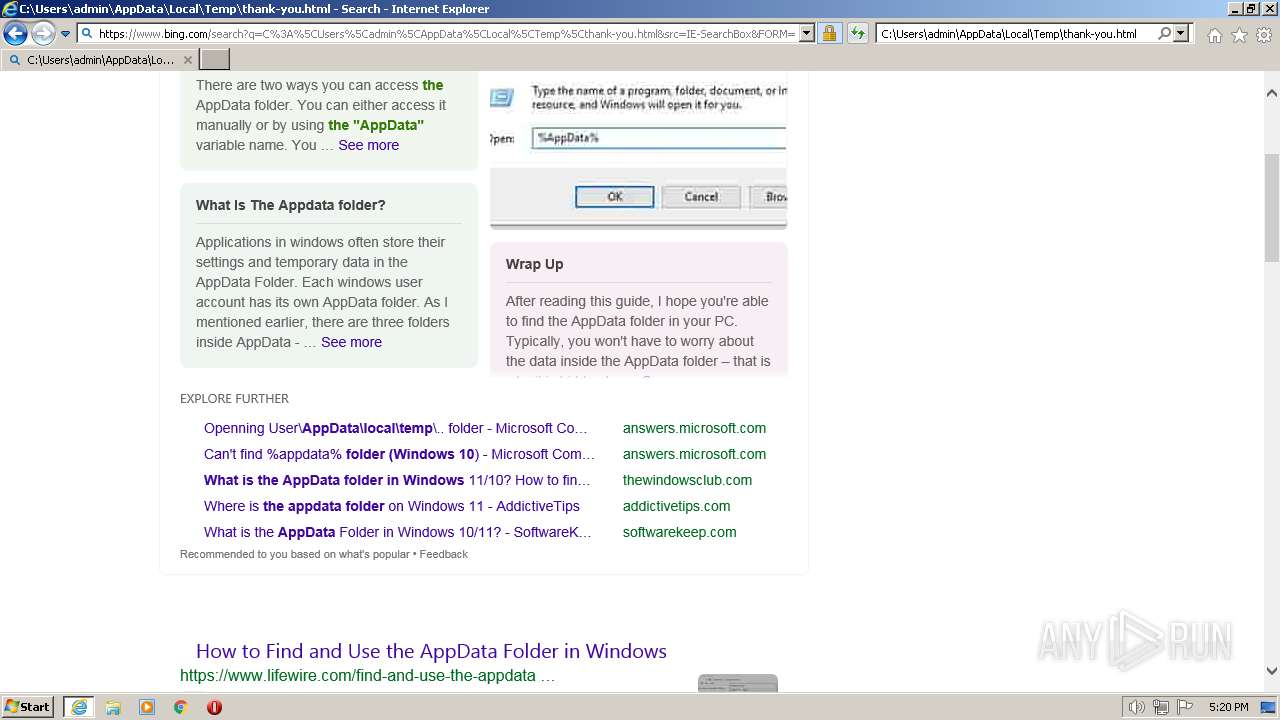The image size is (1280, 720).
Task: Click See more under AppData variable text
Action: pos(368,145)
